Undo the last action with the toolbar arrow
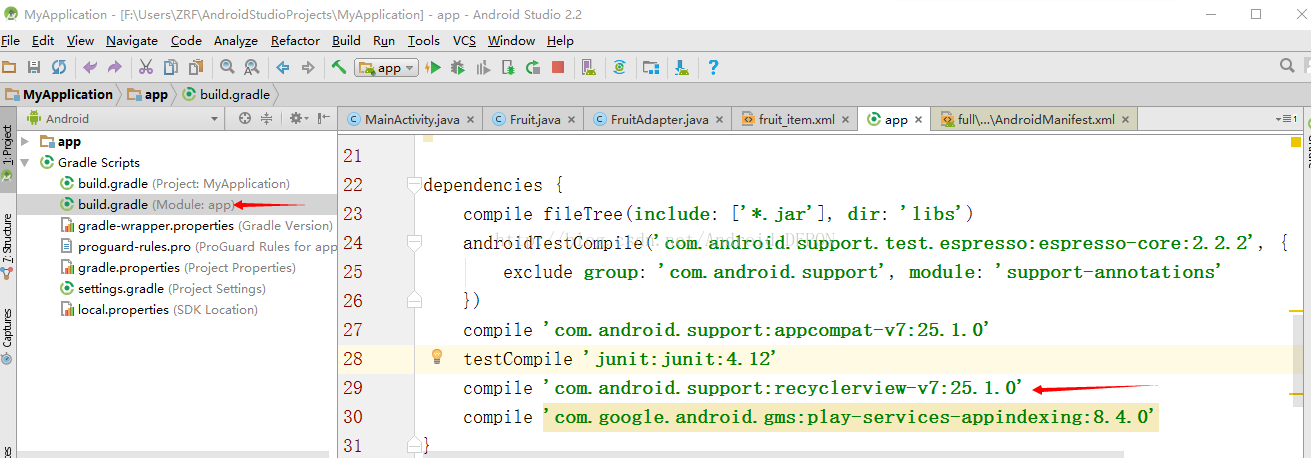1311x458 pixels. tap(90, 68)
